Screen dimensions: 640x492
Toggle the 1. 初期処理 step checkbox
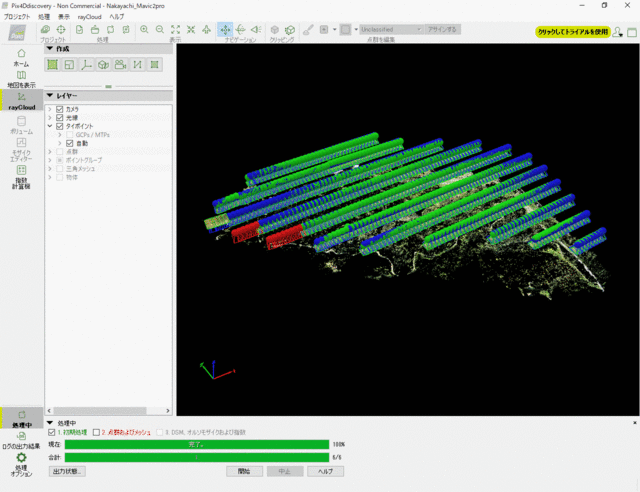tap(51, 432)
